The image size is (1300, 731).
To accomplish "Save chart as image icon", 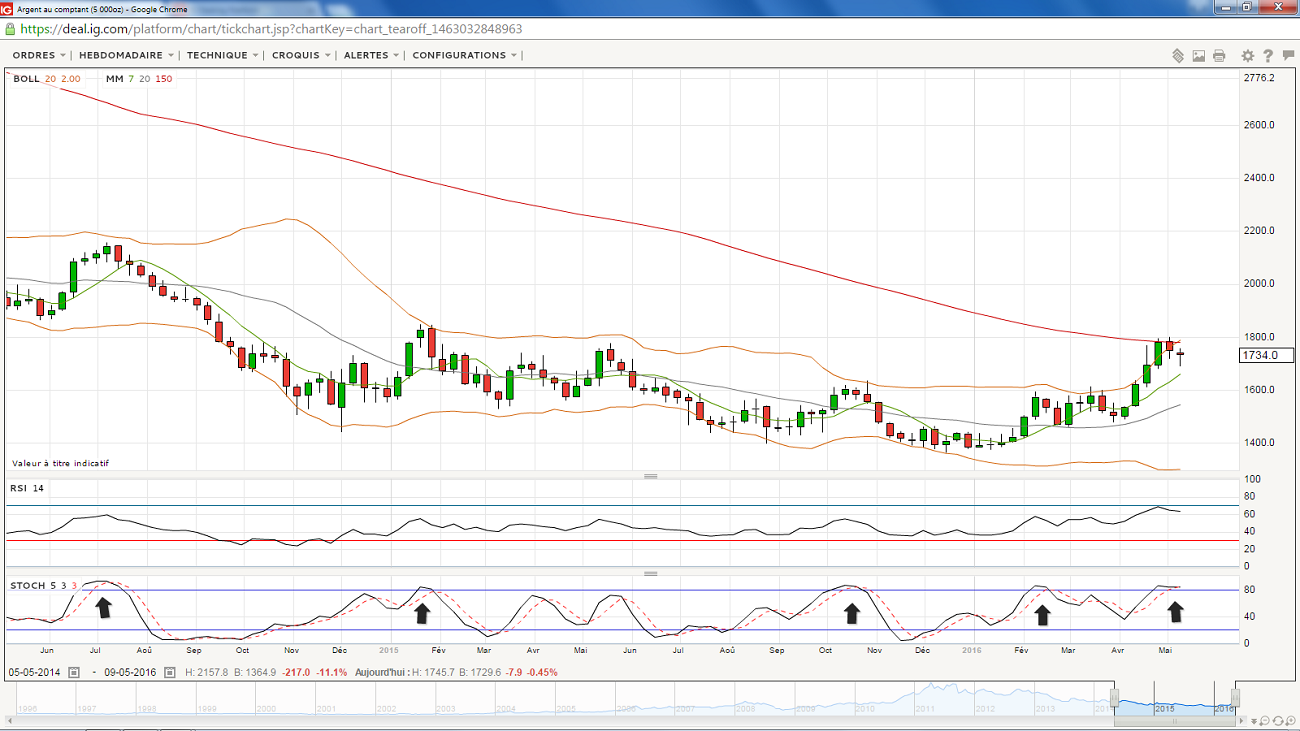I will coord(1199,56).
